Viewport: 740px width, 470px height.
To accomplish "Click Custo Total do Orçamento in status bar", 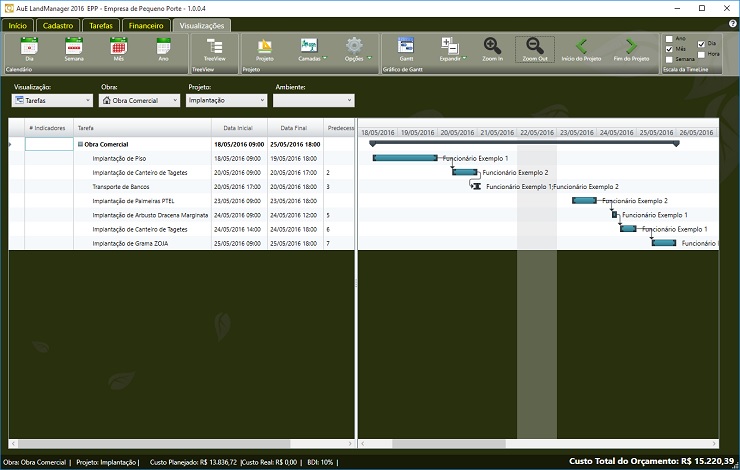I will click(652, 461).
